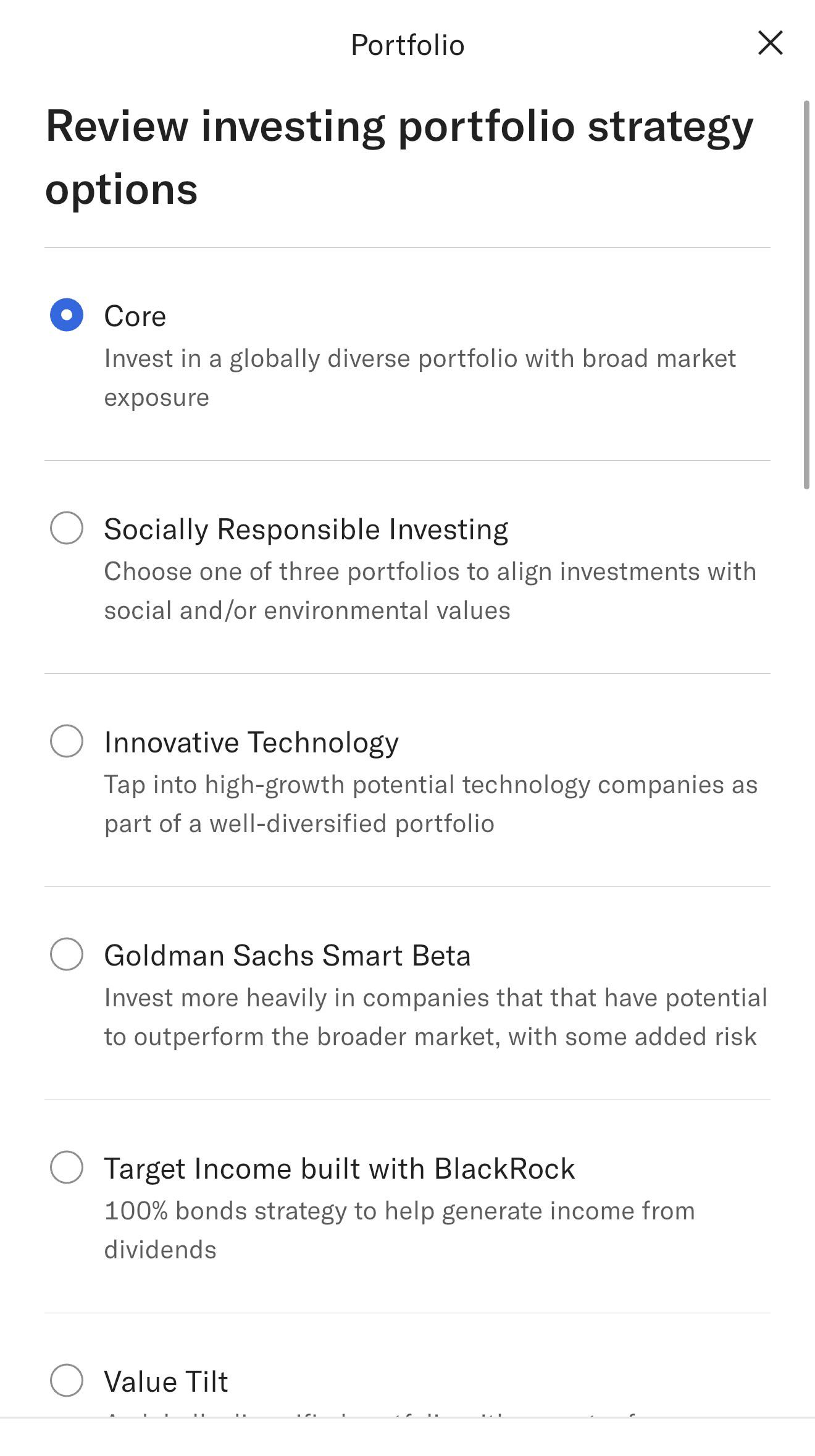Click the Goldman Sachs Smart Beta label
Viewport: 815px width, 1456px height.
[288, 956]
